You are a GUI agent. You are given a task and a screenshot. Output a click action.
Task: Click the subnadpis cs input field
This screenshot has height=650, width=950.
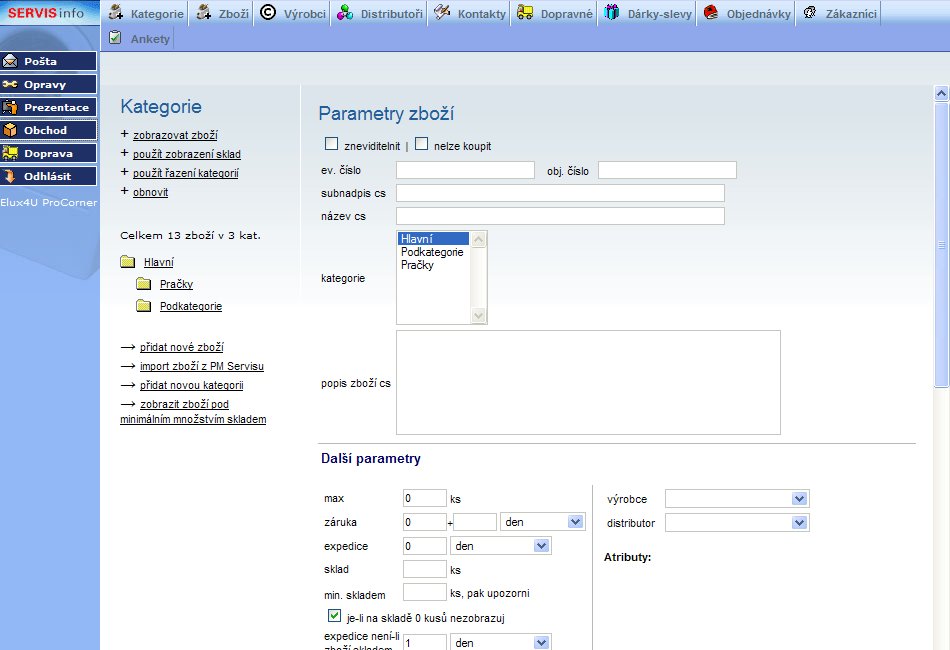(560, 193)
